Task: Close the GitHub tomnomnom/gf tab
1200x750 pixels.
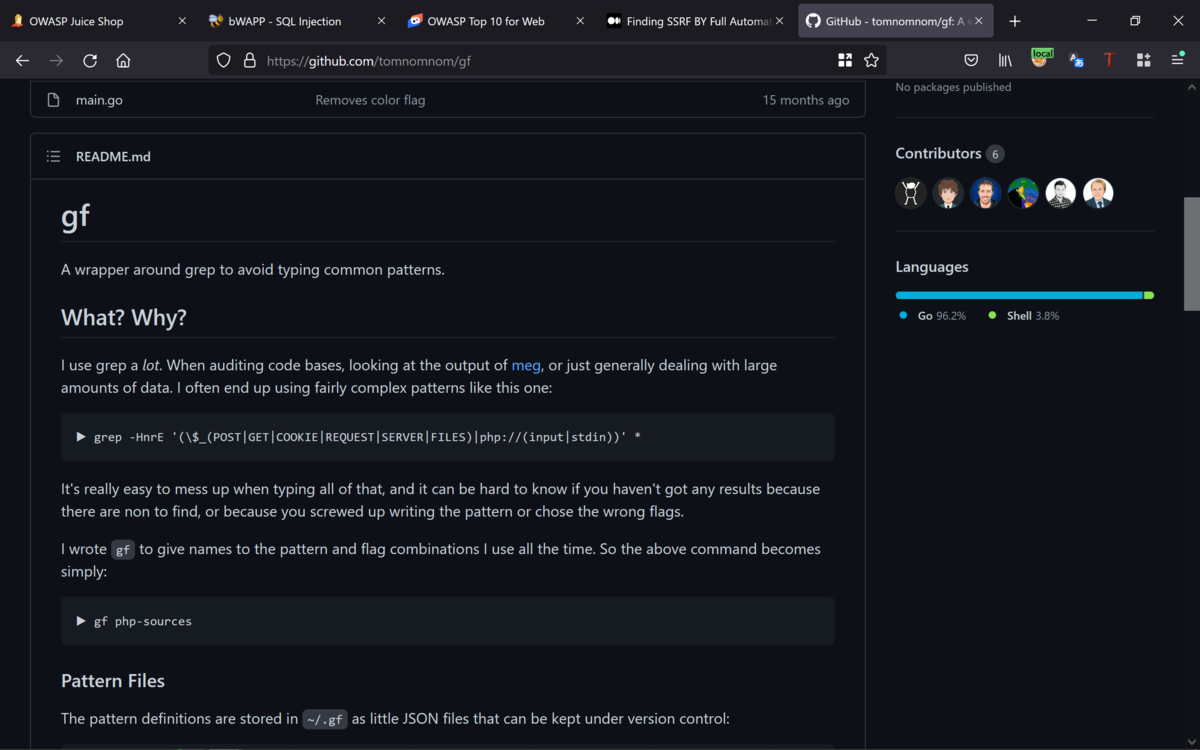Action: click(x=978, y=21)
